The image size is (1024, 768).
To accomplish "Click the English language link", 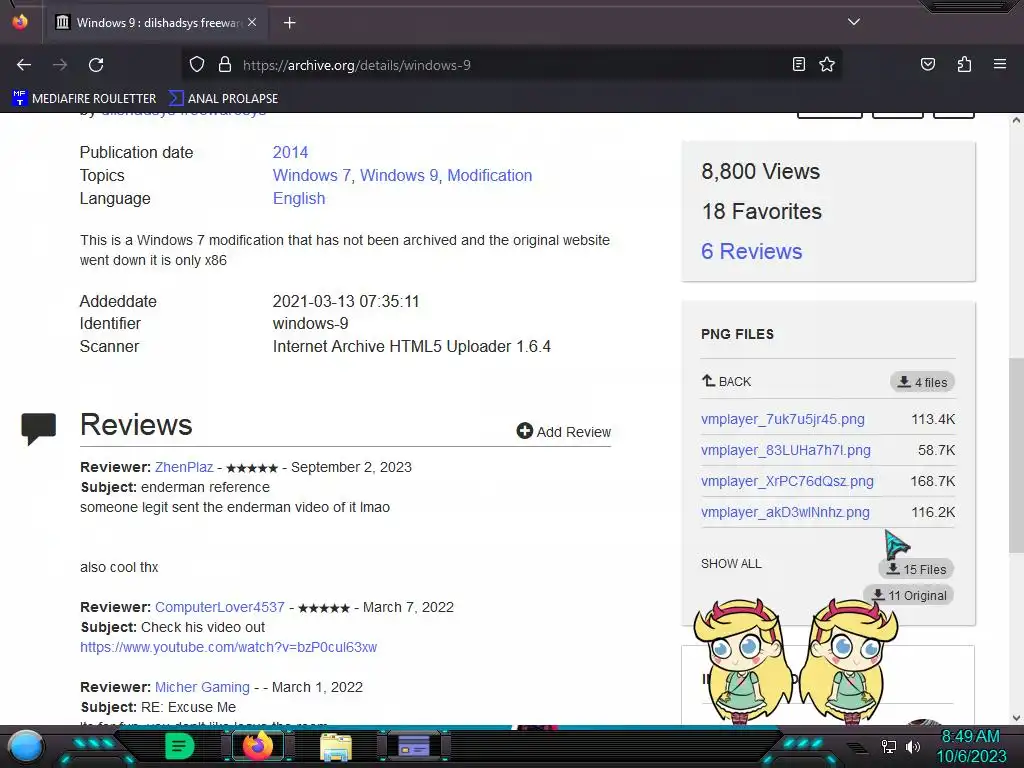I will 298,199.
